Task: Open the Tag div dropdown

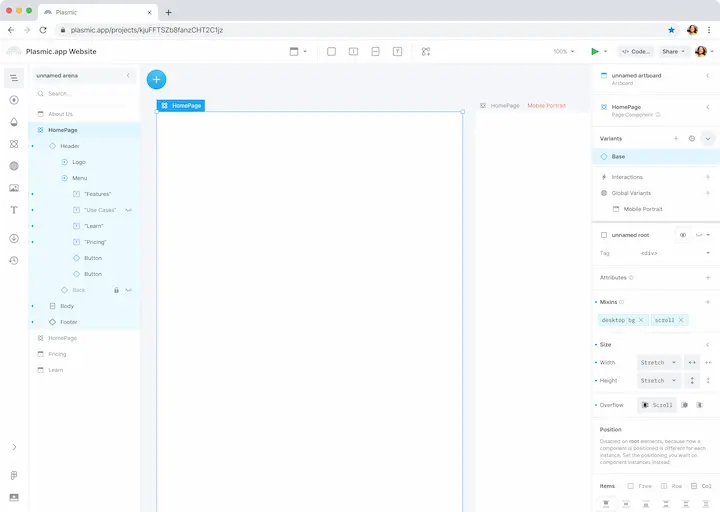Action: tap(675, 253)
